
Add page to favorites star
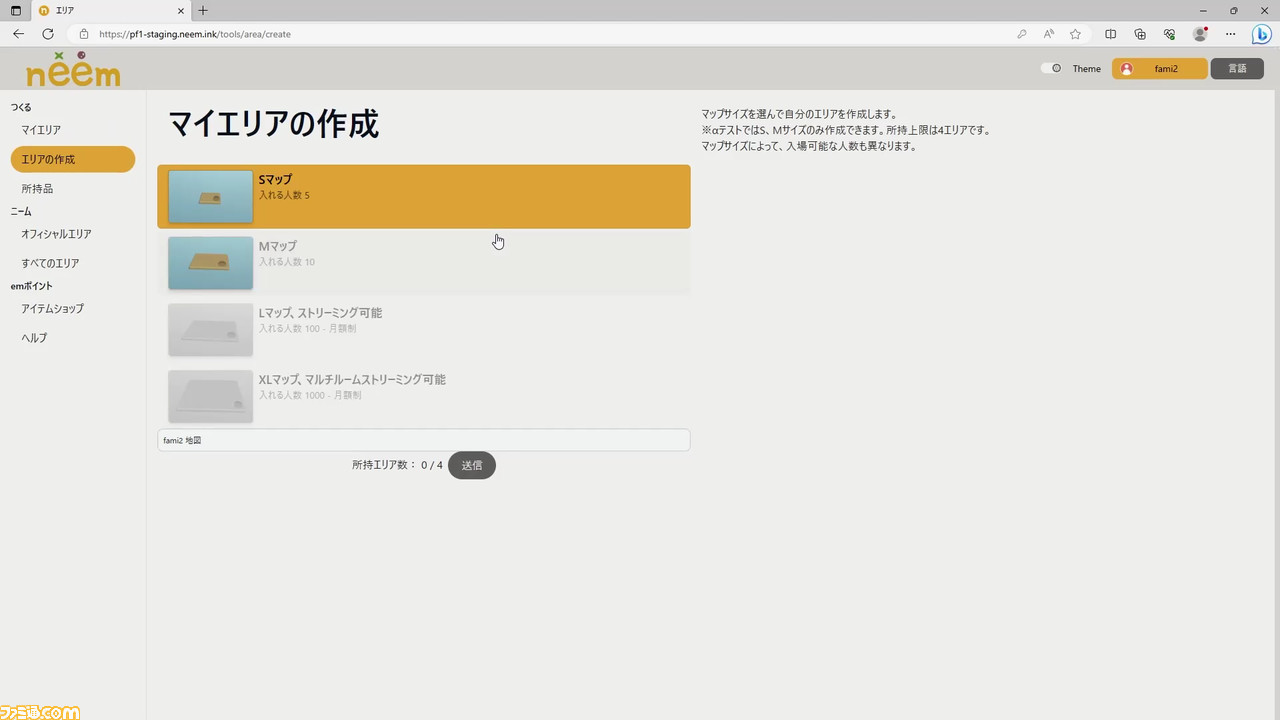tap(1075, 34)
